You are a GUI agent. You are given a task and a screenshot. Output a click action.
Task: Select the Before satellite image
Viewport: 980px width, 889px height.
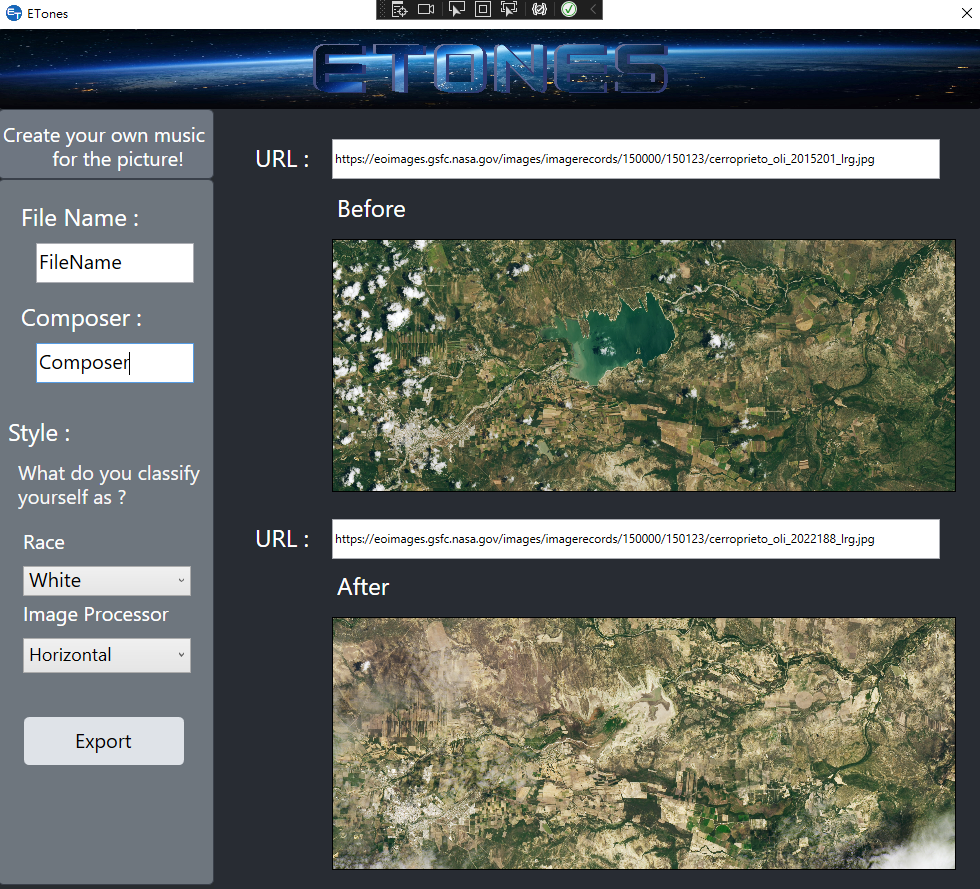coord(643,365)
